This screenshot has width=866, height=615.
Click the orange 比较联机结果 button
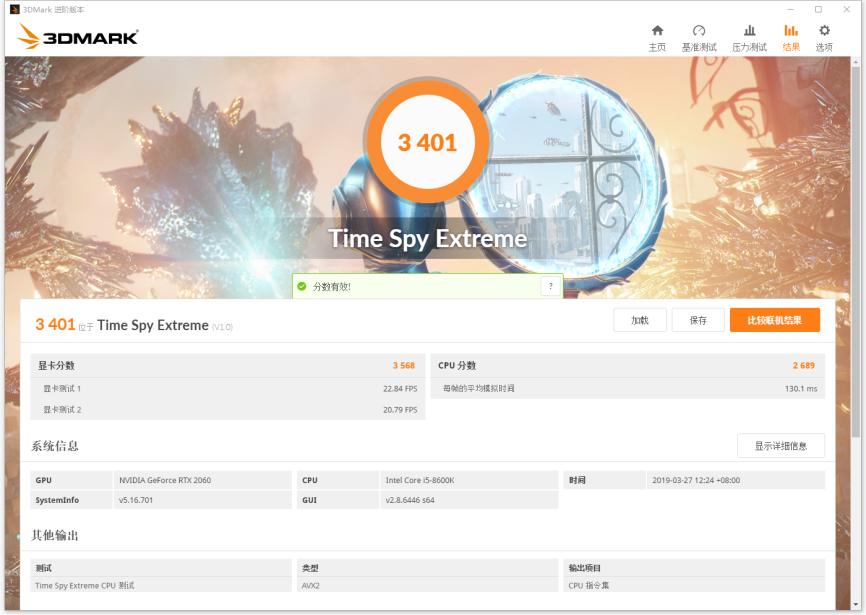(x=775, y=319)
